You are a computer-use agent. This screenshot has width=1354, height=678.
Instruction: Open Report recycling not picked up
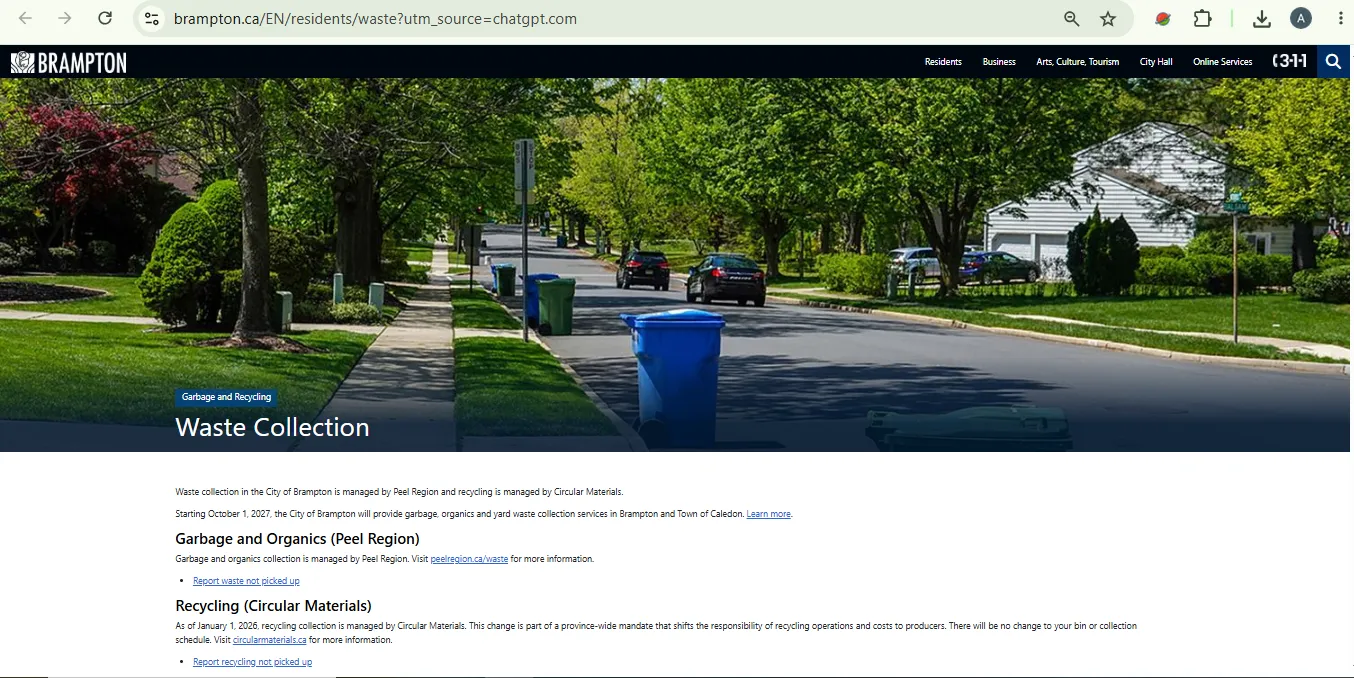(252, 662)
